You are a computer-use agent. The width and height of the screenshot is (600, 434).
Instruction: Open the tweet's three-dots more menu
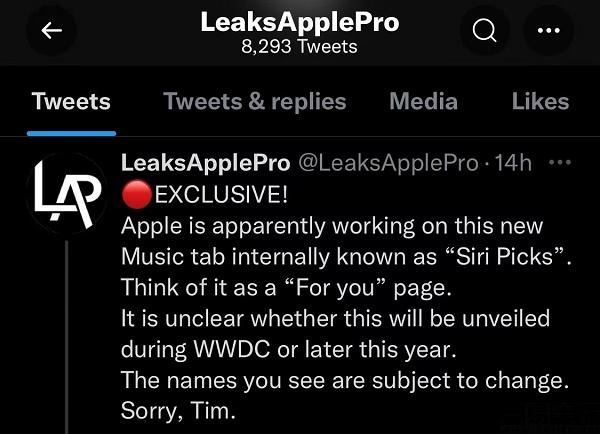click(560, 162)
